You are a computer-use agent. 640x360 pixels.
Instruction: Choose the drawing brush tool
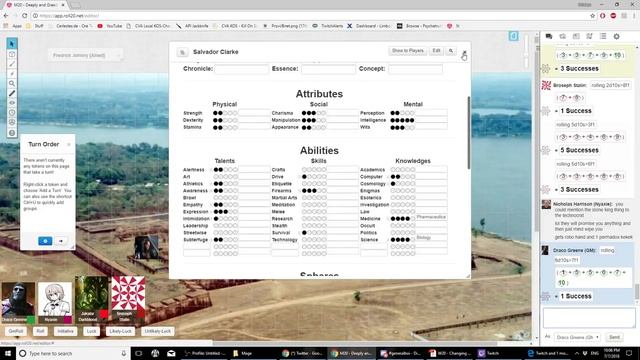(x=12, y=64)
